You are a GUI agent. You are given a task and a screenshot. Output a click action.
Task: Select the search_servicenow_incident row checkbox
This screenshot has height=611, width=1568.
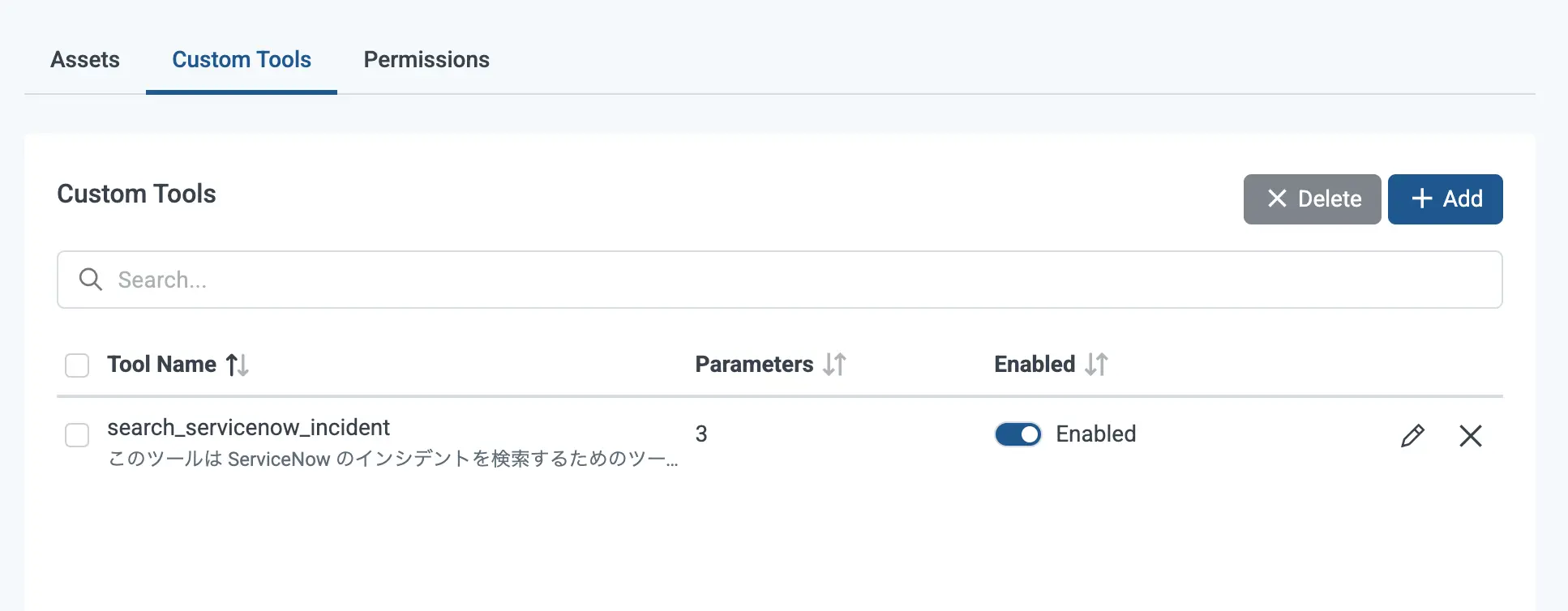77,435
